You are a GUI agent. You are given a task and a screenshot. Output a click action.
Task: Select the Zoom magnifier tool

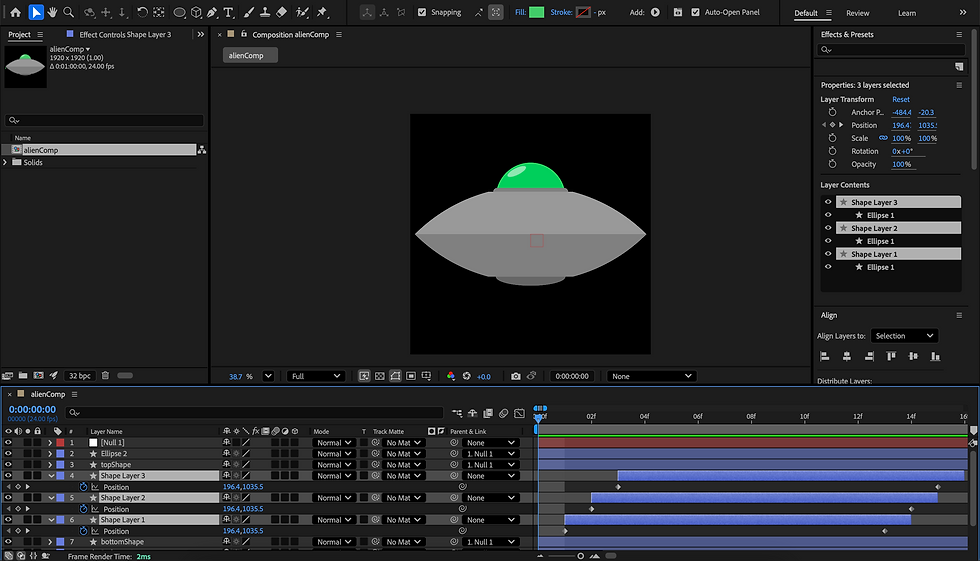[69, 12]
